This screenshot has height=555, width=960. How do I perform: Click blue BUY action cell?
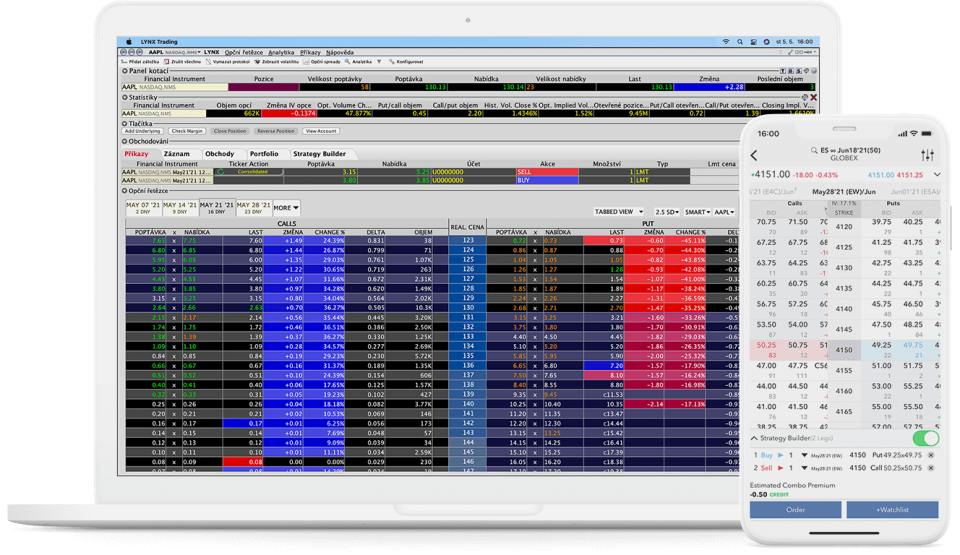[x=547, y=181]
